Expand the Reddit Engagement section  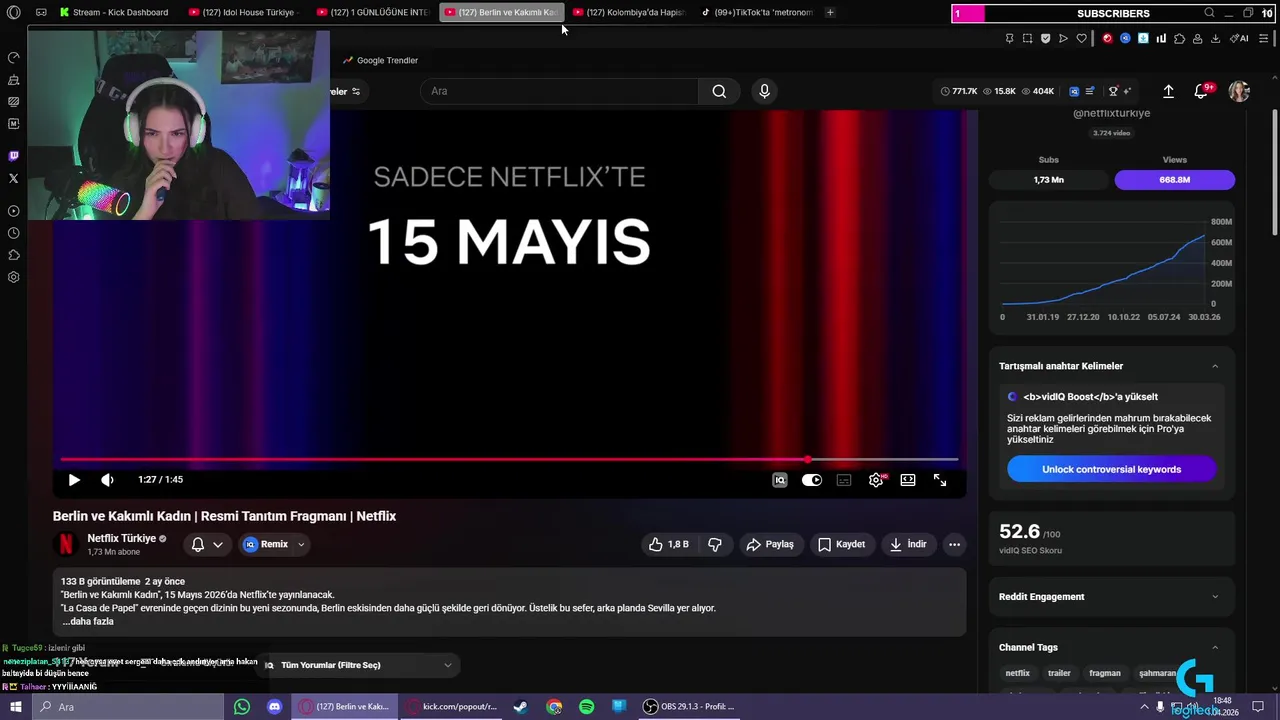coord(1215,597)
